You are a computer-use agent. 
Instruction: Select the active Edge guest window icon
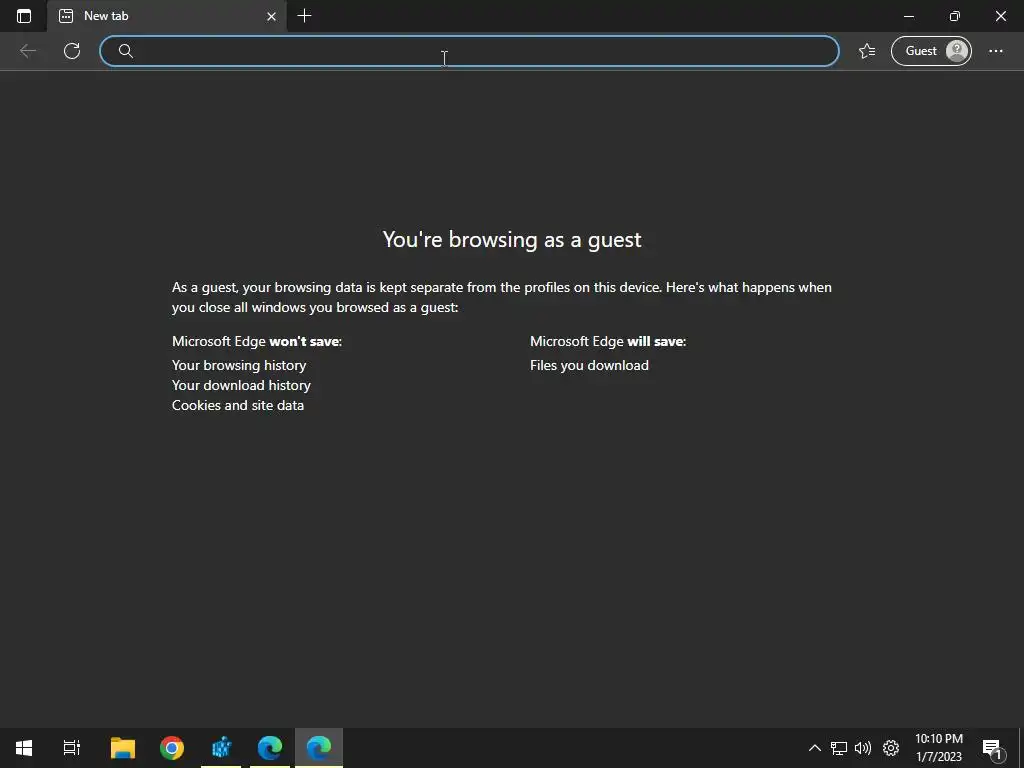coord(319,748)
